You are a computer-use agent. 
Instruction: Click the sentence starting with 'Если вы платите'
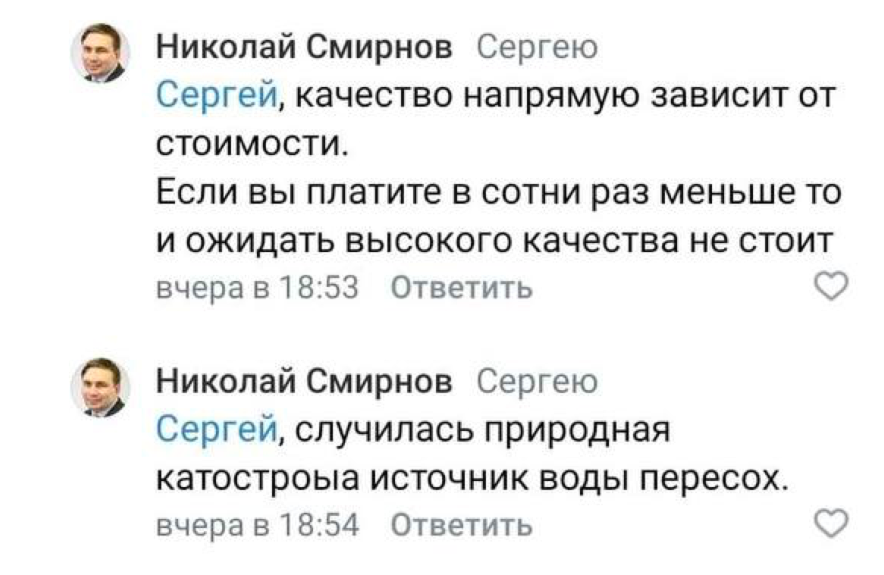(497, 193)
